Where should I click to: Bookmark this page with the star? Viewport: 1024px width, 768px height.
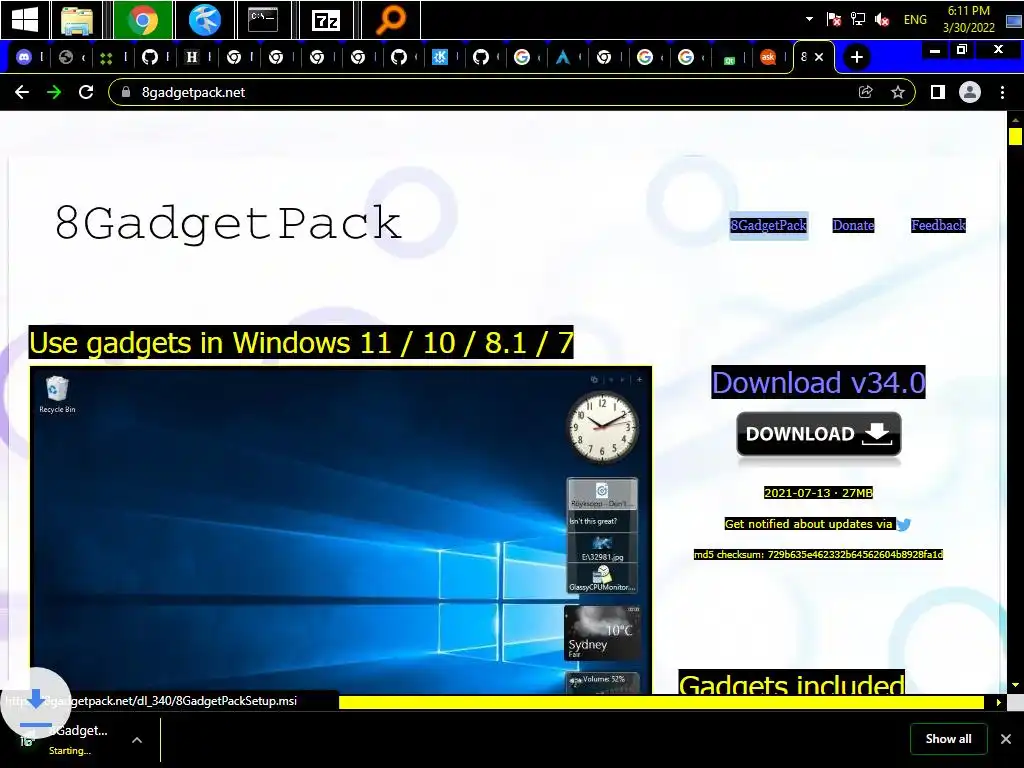pyautogui.click(x=898, y=92)
